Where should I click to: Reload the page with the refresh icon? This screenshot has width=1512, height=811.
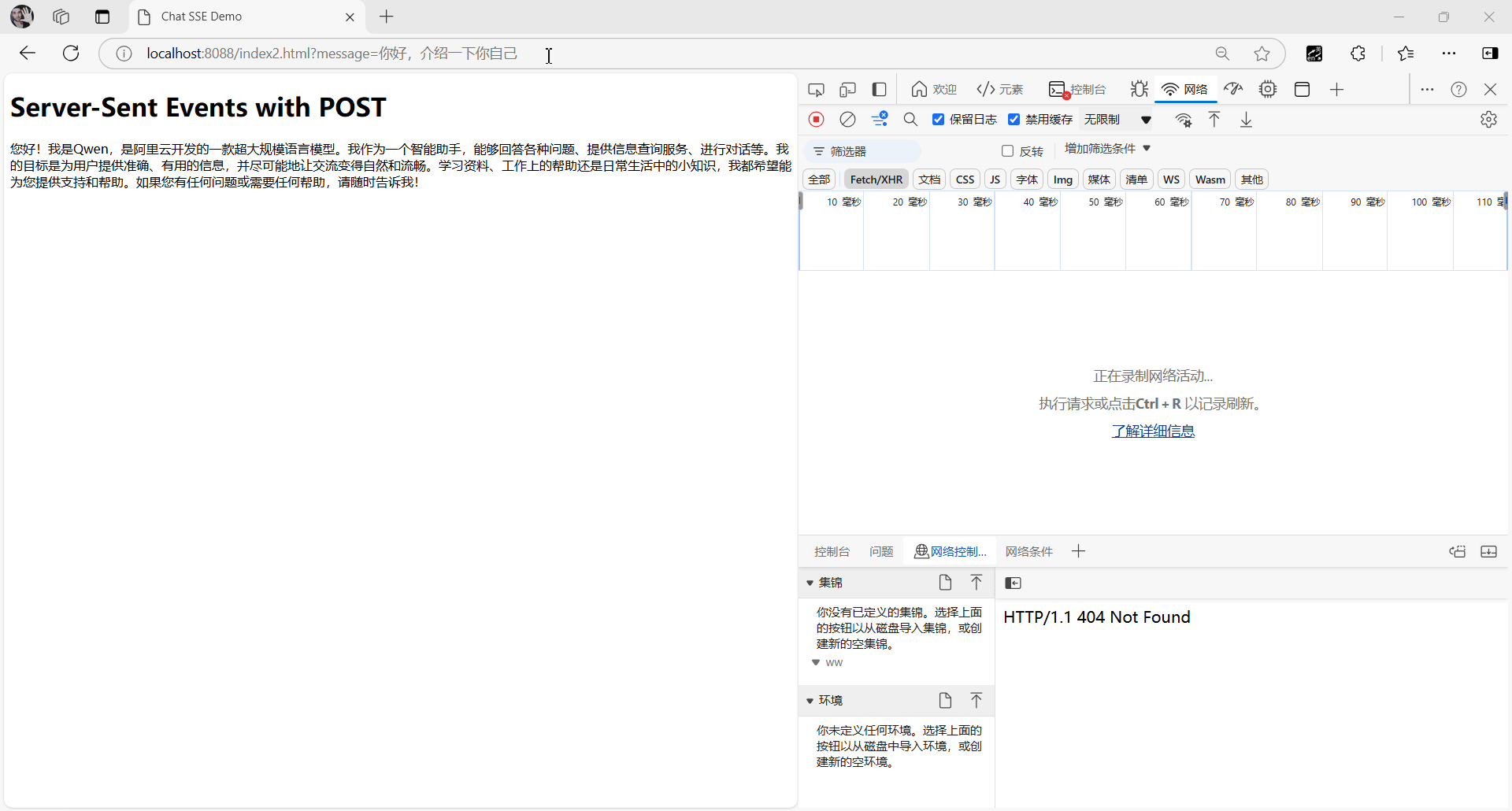(x=71, y=54)
